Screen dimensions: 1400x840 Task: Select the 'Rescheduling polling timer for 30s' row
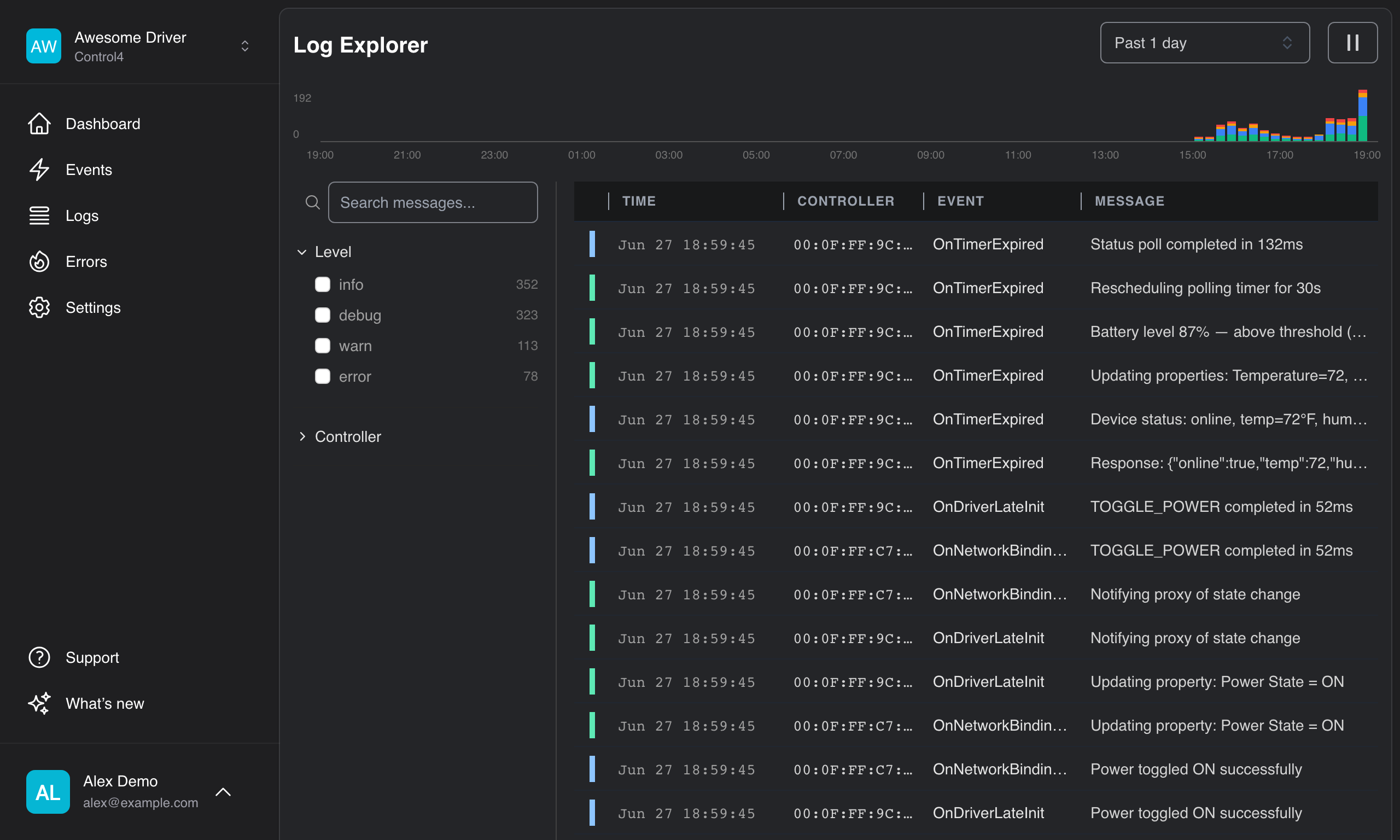(976, 288)
